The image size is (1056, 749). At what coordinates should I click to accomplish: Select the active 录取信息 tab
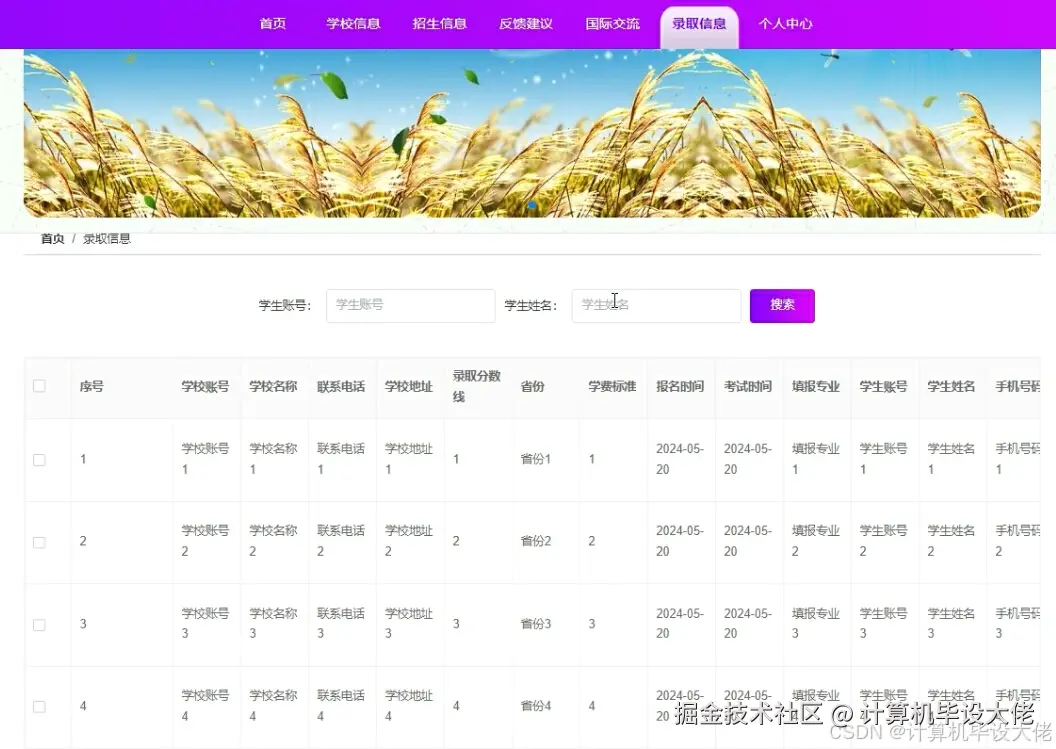pos(699,23)
